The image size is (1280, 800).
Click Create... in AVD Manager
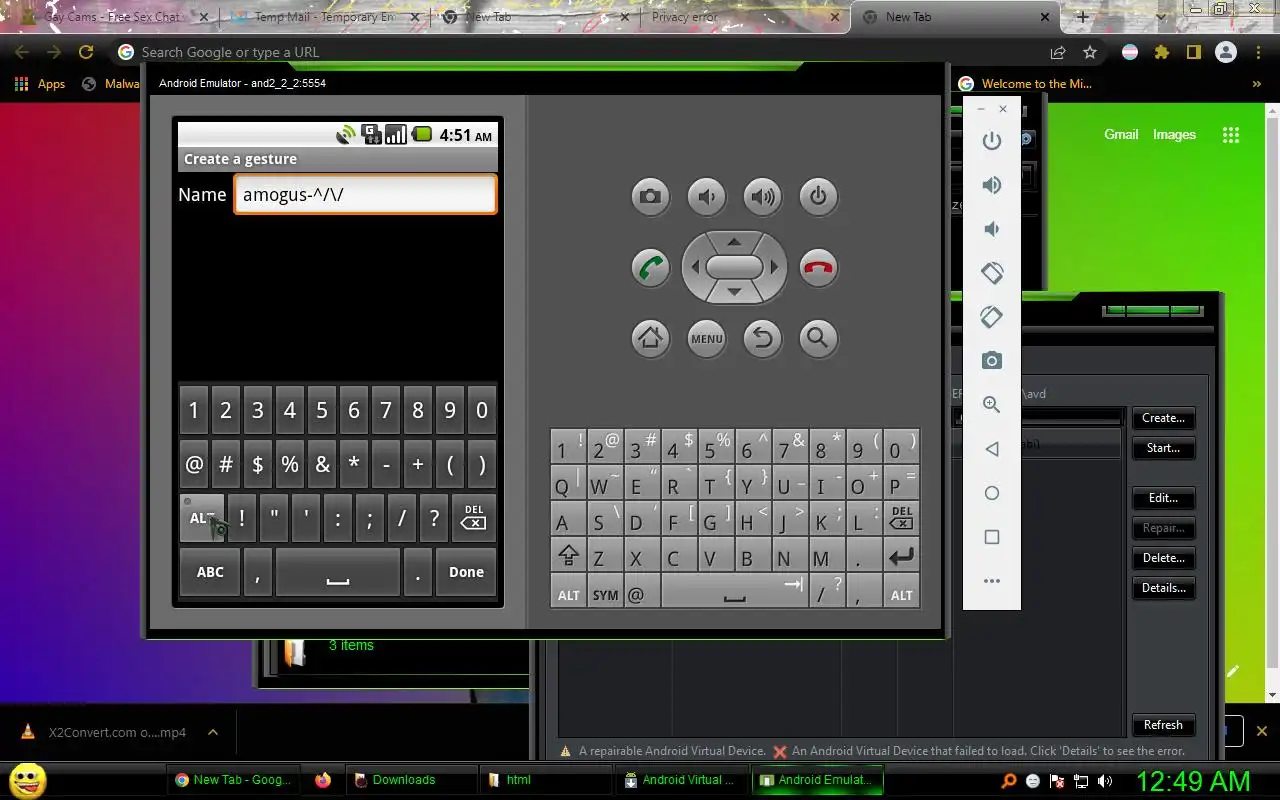pos(1163,418)
